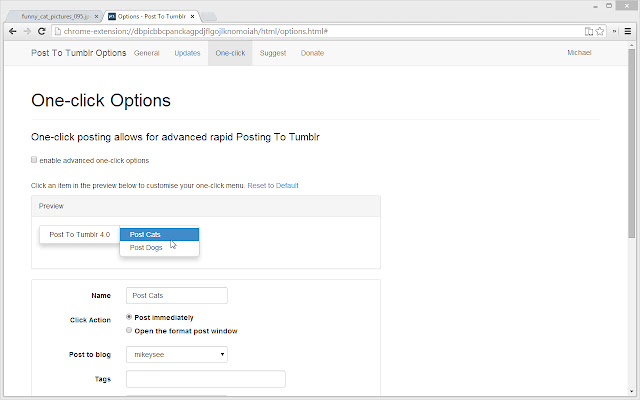Click the Michael account name

click(579, 53)
